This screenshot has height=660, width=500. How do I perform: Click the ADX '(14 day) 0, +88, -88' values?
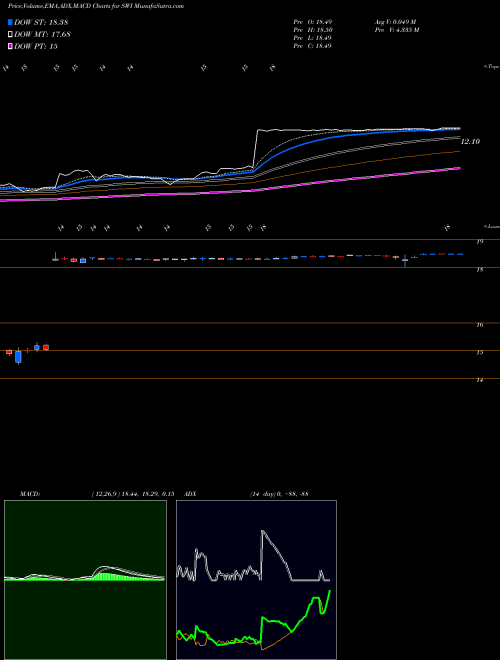pos(279,494)
